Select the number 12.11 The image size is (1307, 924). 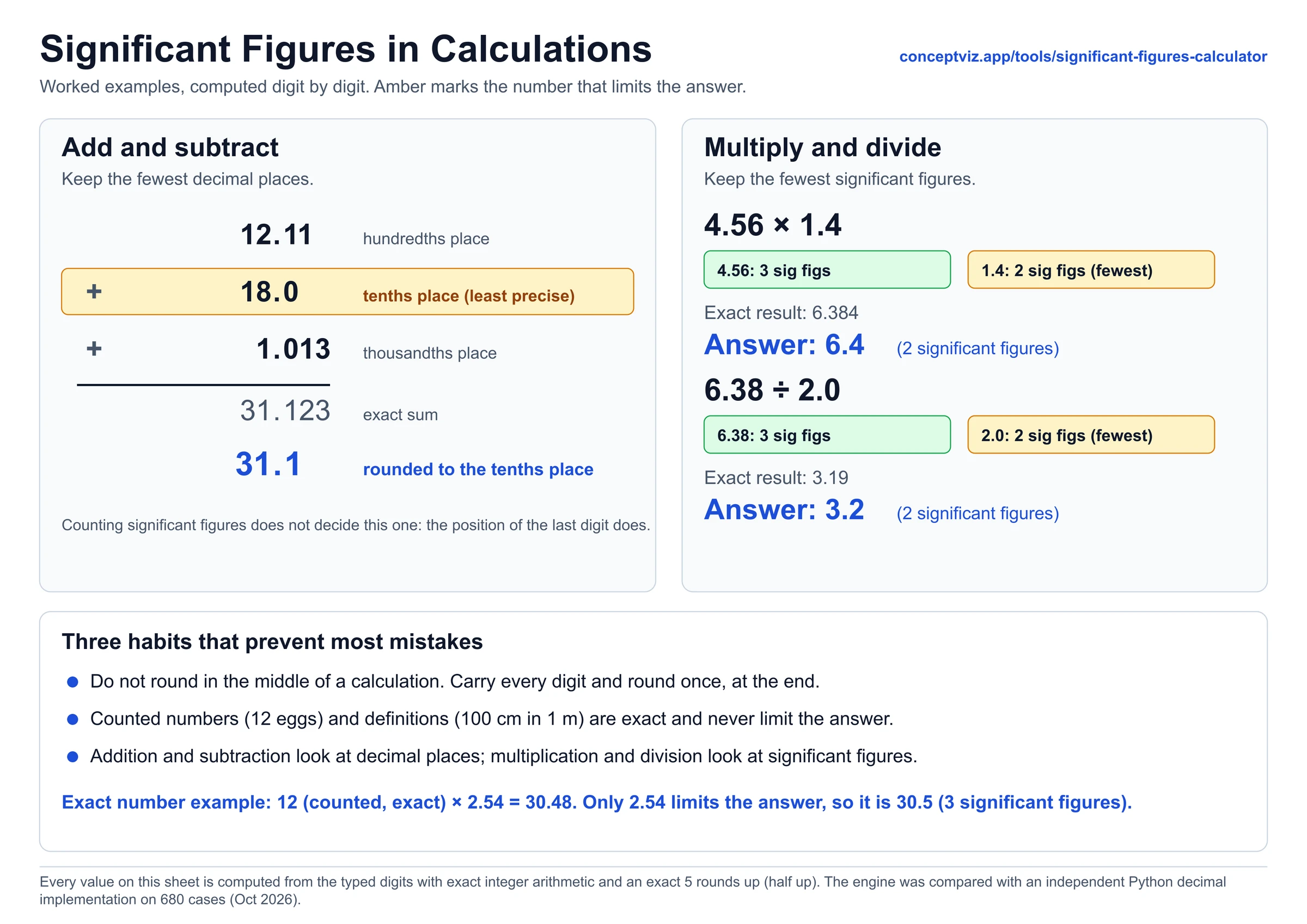click(x=276, y=235)
